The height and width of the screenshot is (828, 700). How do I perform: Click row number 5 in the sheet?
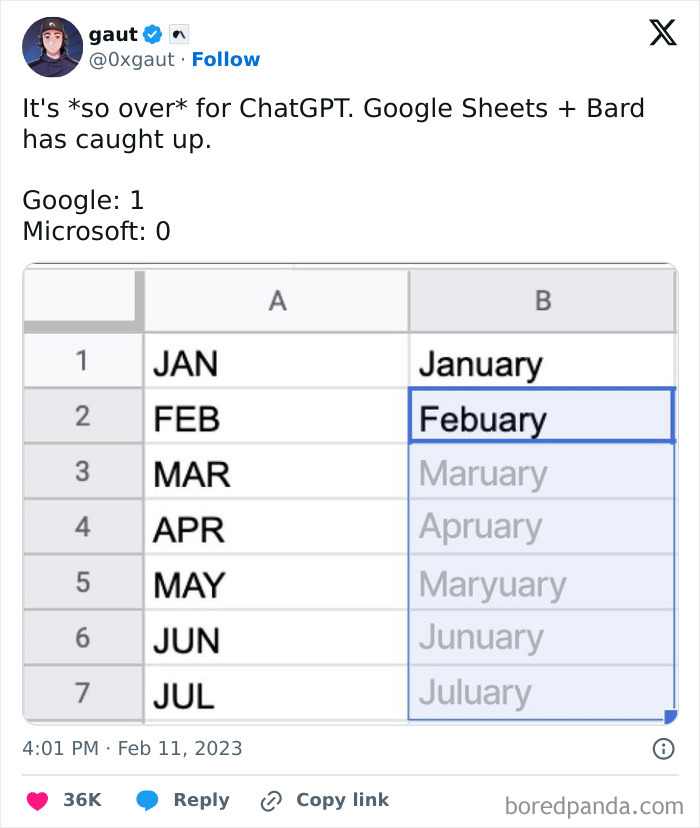(x=83, y=583)
